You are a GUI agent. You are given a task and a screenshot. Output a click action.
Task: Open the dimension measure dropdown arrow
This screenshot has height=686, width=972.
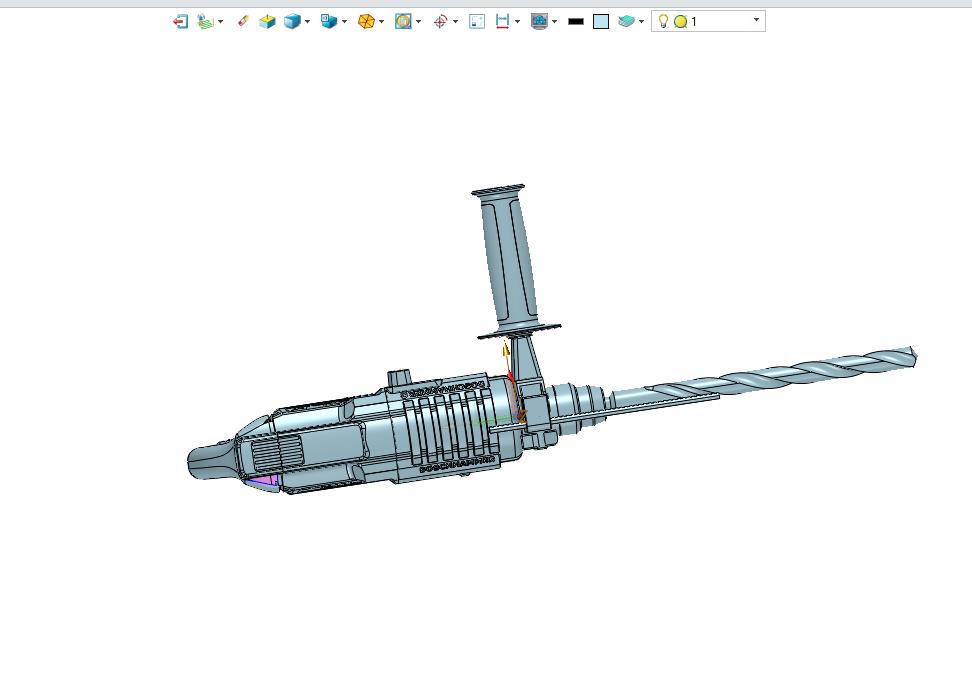518,22
